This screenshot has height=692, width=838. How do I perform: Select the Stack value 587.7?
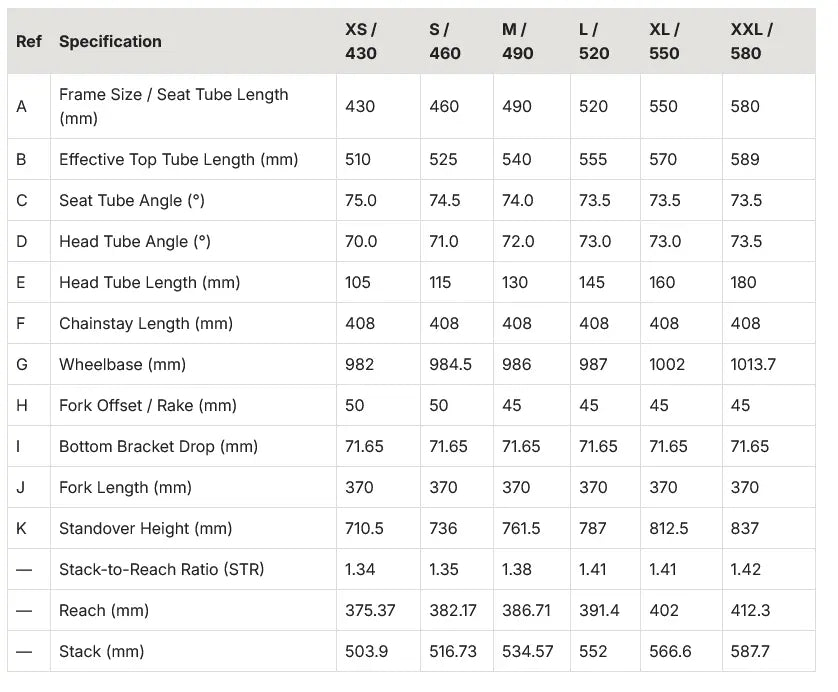click(x=750, y=651)
